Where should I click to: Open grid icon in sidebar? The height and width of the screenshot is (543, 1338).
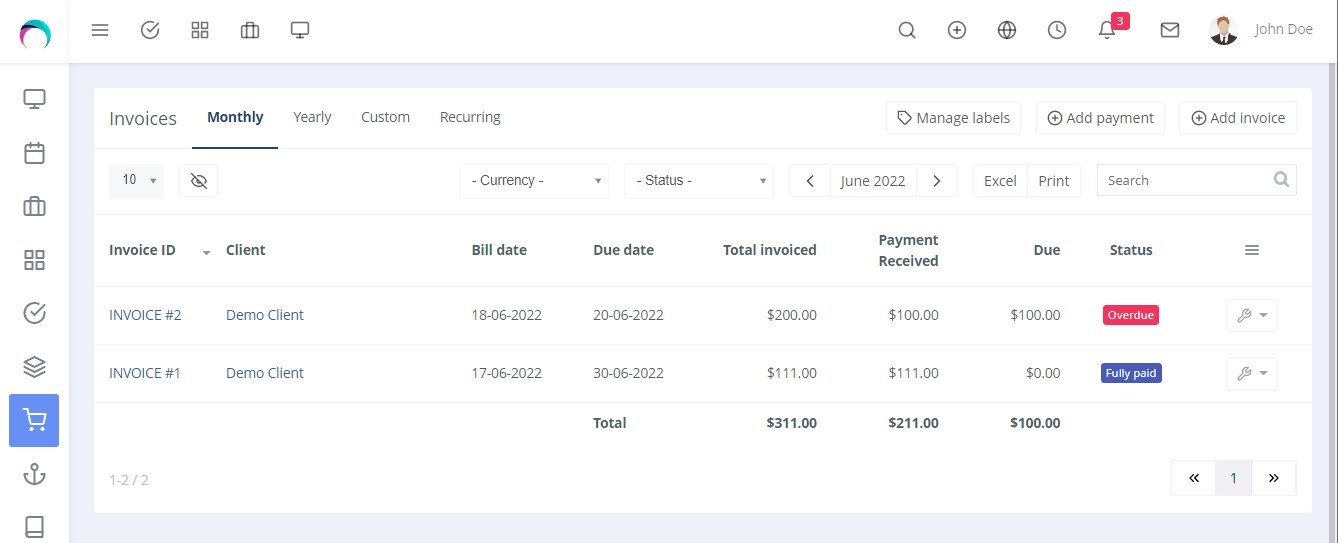click(x=35, y=260)
